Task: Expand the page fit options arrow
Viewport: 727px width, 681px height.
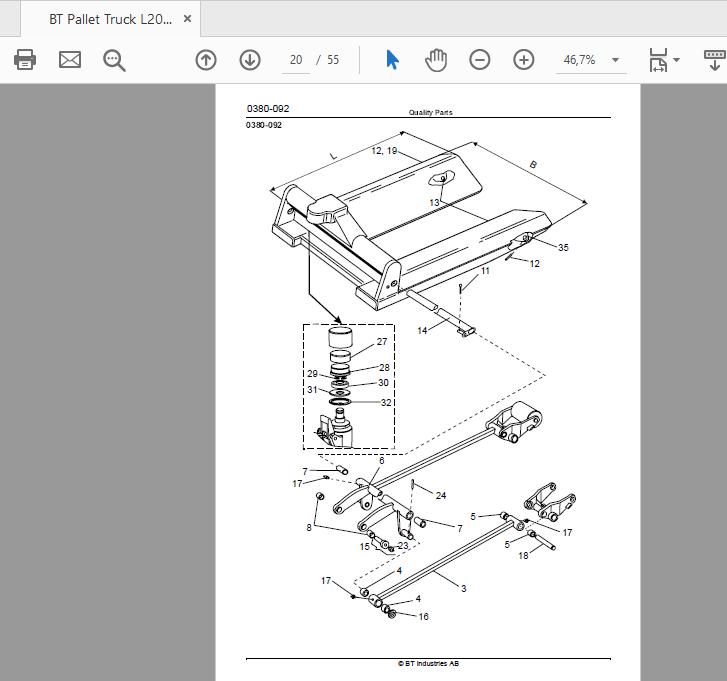Action: pyautogui.click(x=676, y=60)
